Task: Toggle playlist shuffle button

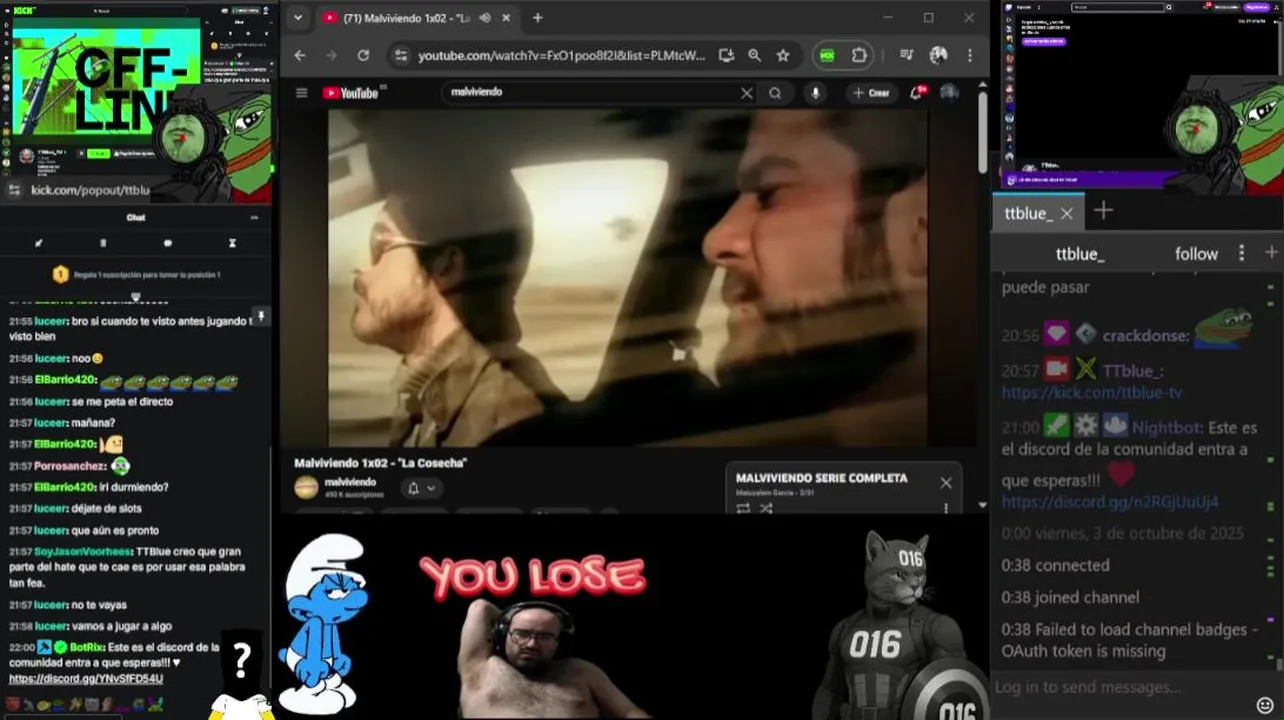Action: [x=766, y=508]
